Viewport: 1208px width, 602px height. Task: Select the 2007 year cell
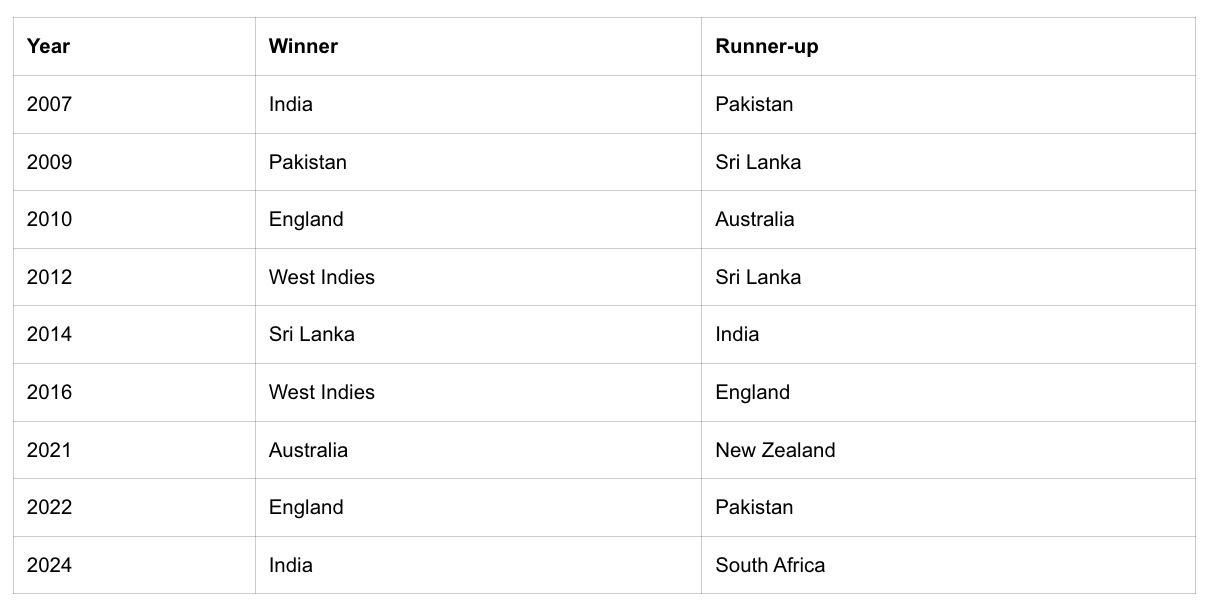[x=49, y=104]
